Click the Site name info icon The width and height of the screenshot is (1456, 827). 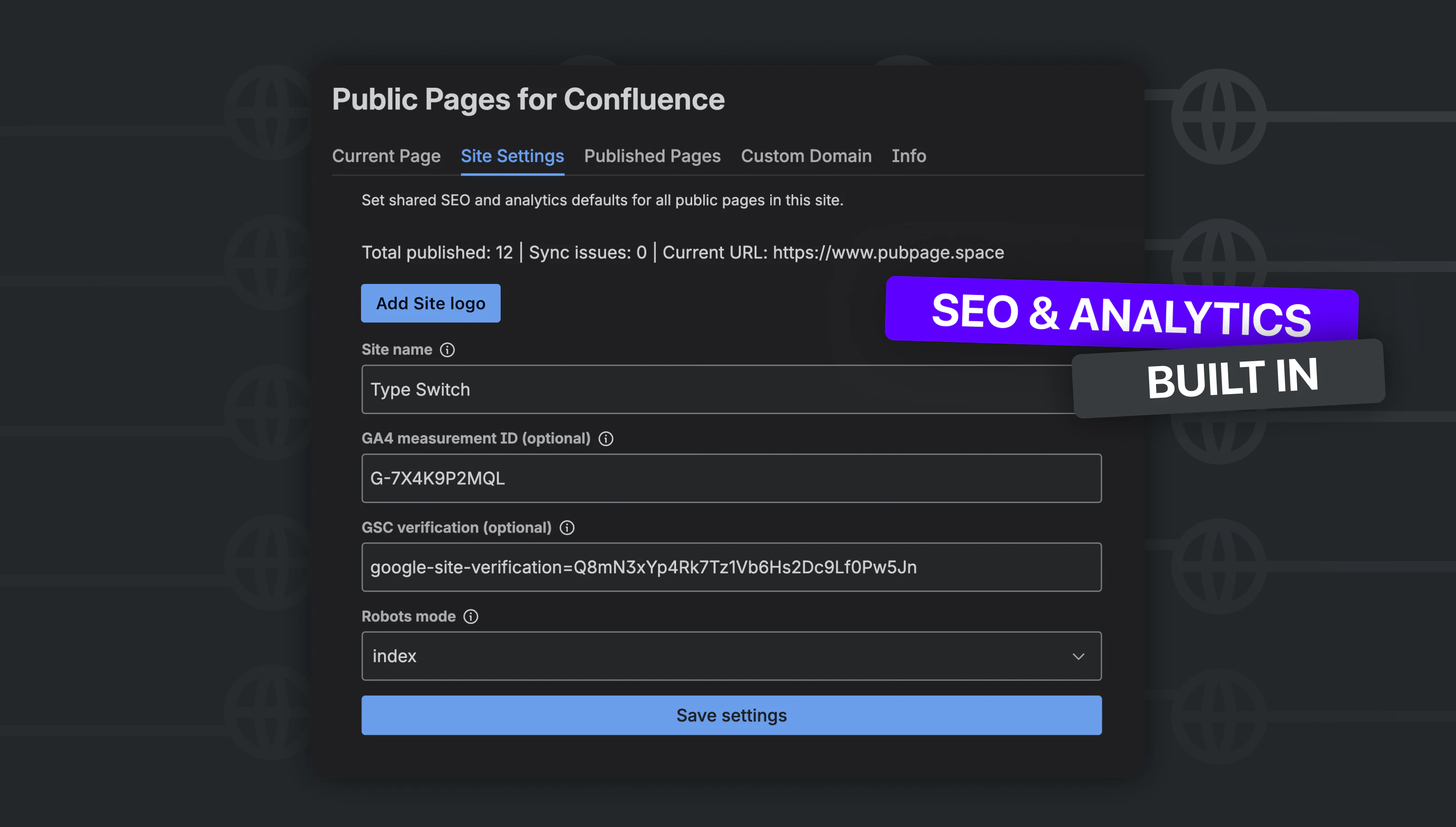point(447,350)
